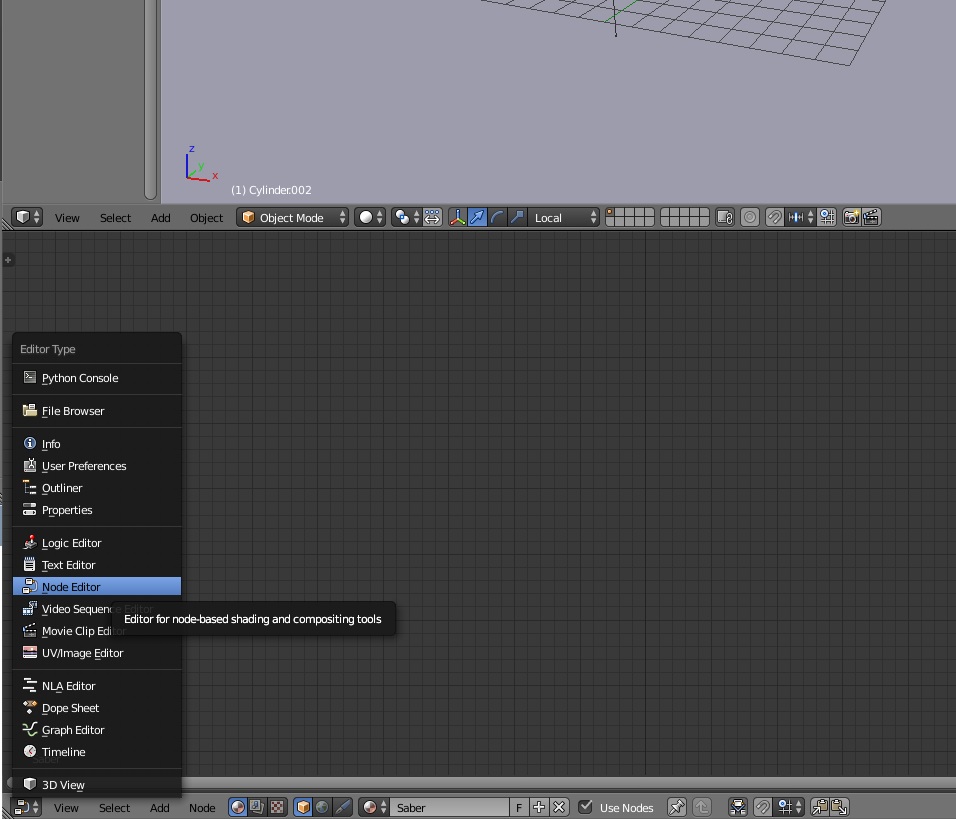This screenshot has width=956, height=819.
Task: Open the Object Mode dropdown
Action: point(292,217)
